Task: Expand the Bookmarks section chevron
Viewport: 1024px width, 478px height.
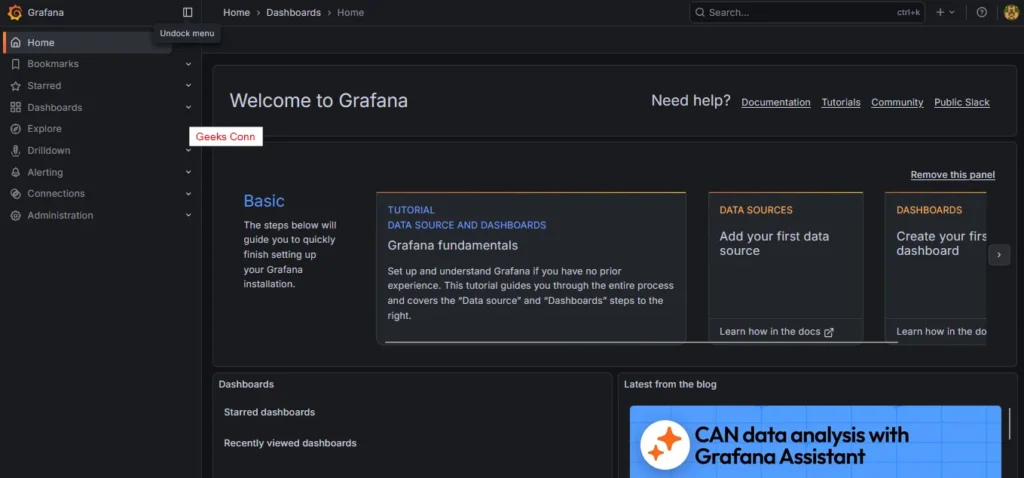Action: click(x=188, y=64)
